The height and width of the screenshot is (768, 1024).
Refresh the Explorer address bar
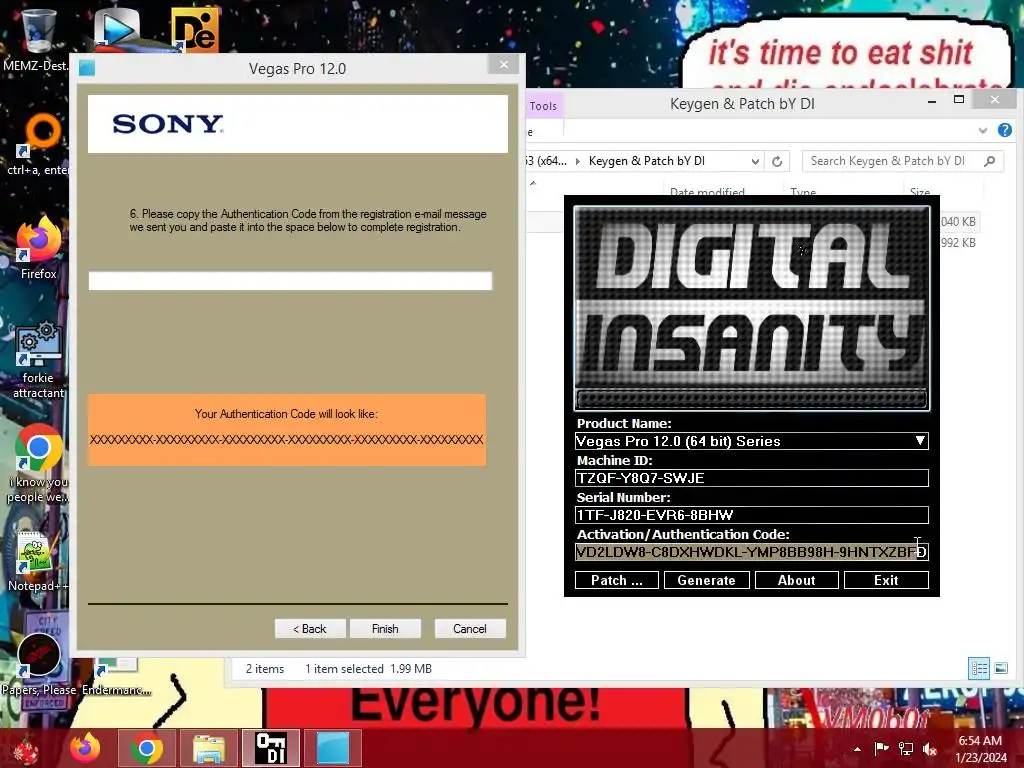pyautogui.click(x=776, y=161)
